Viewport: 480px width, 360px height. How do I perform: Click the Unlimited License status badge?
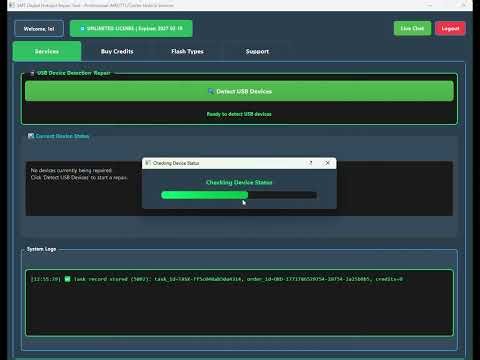pos(131,29)
